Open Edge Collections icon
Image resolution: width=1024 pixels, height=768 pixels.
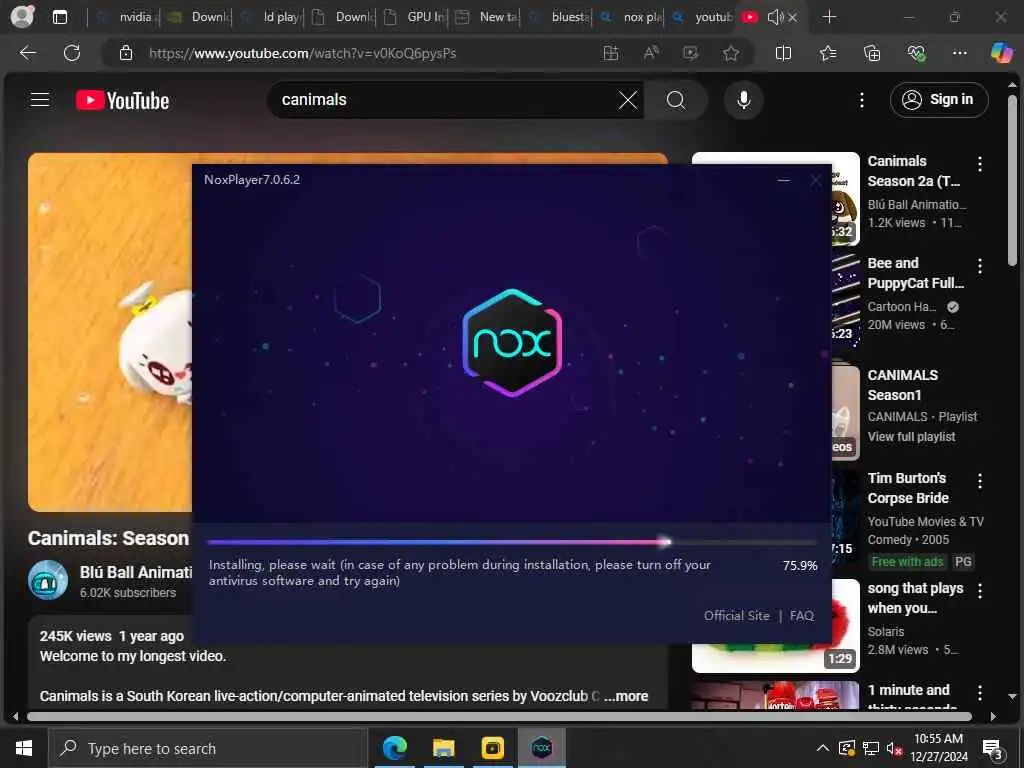872,54
